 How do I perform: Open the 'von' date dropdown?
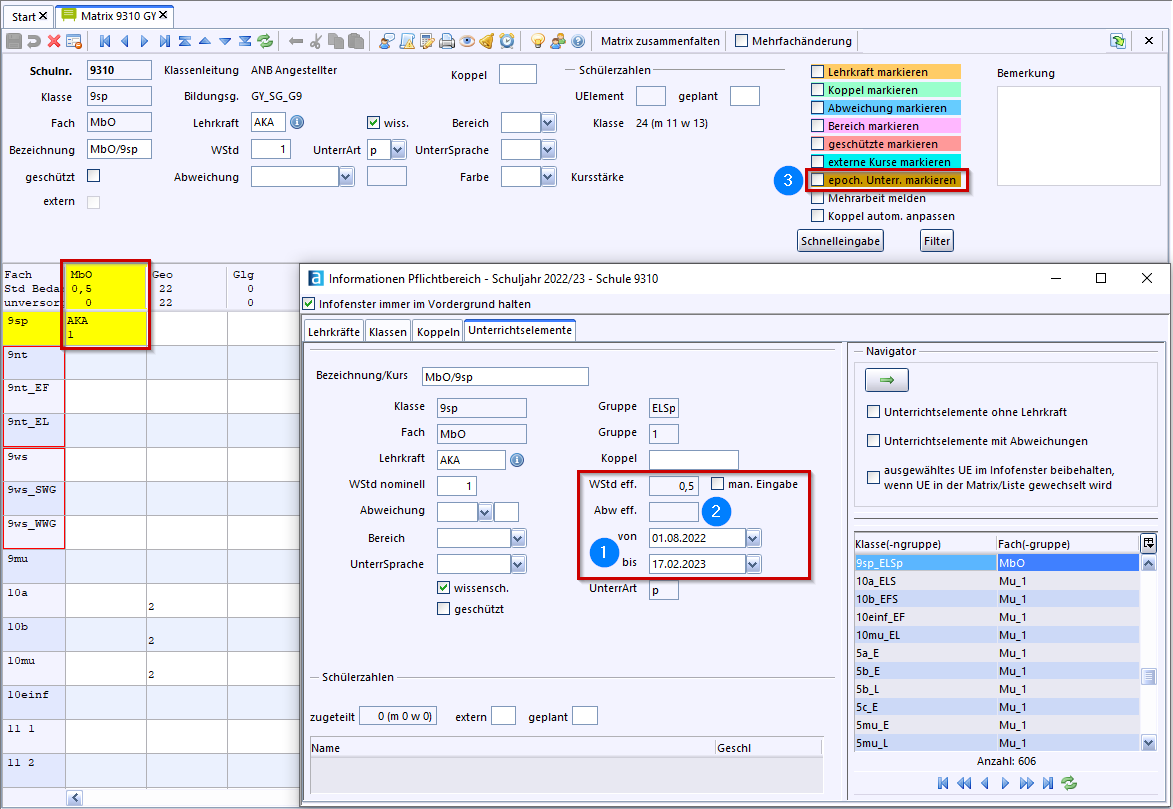[x=753, y=538]
